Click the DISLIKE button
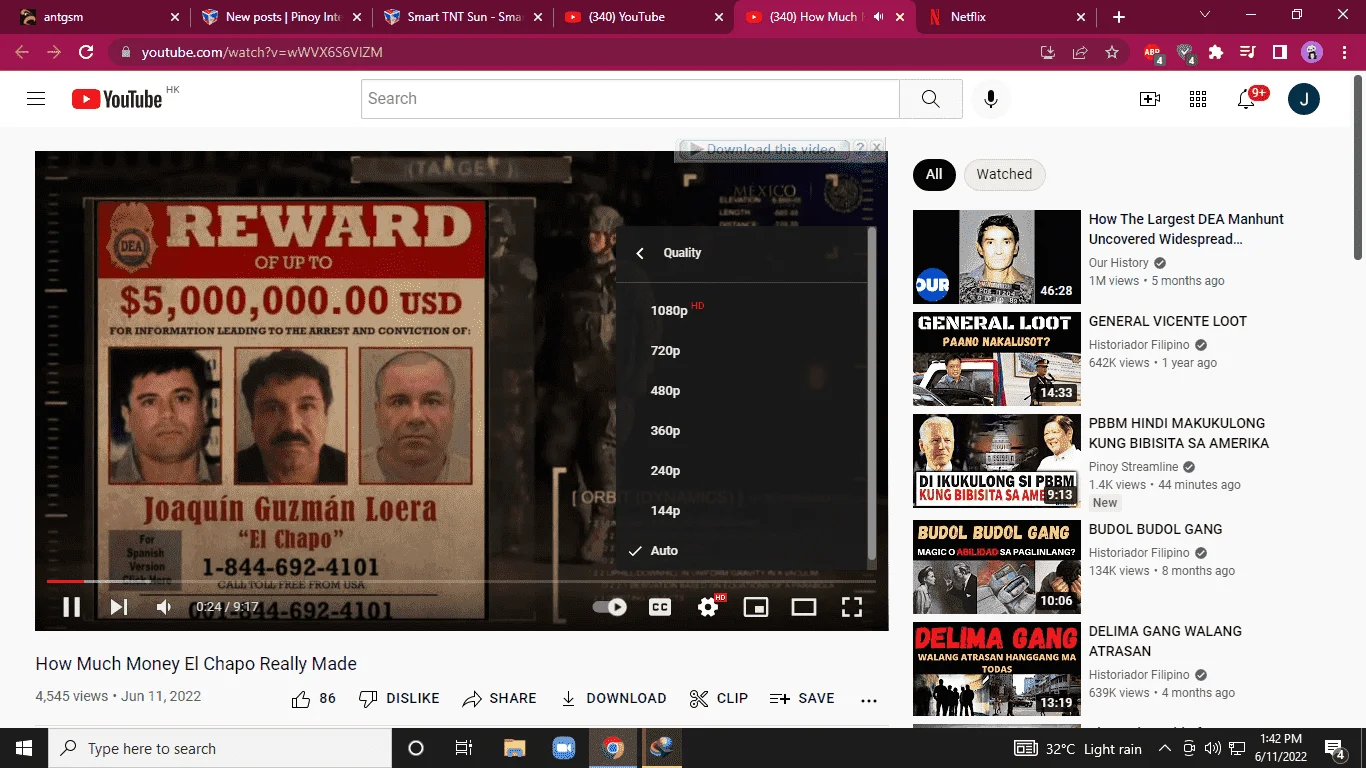1366x768 pixels. pyautogui.click(x=399, y=698)
